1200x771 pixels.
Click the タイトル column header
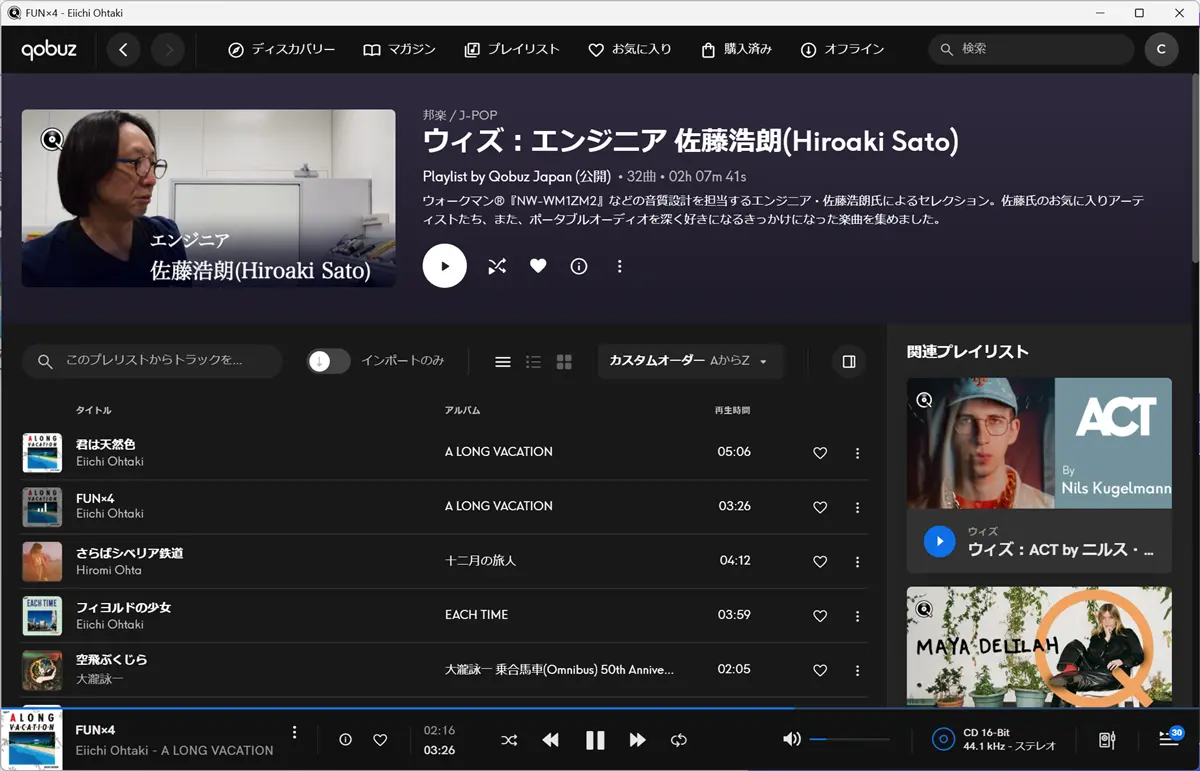coord(94,411)
